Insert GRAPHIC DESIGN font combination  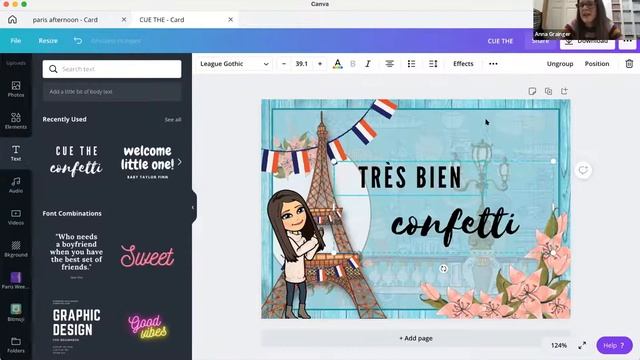(x=76, y=327)
